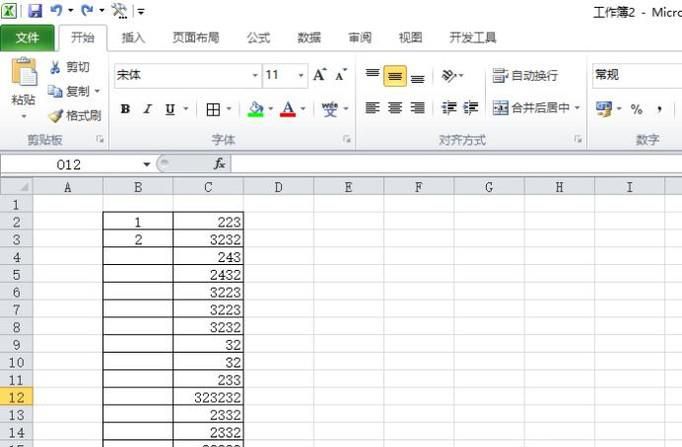Open the Borders dropdown arrow
The height and width of the screenshot is (447, 682).
[229, 109]
